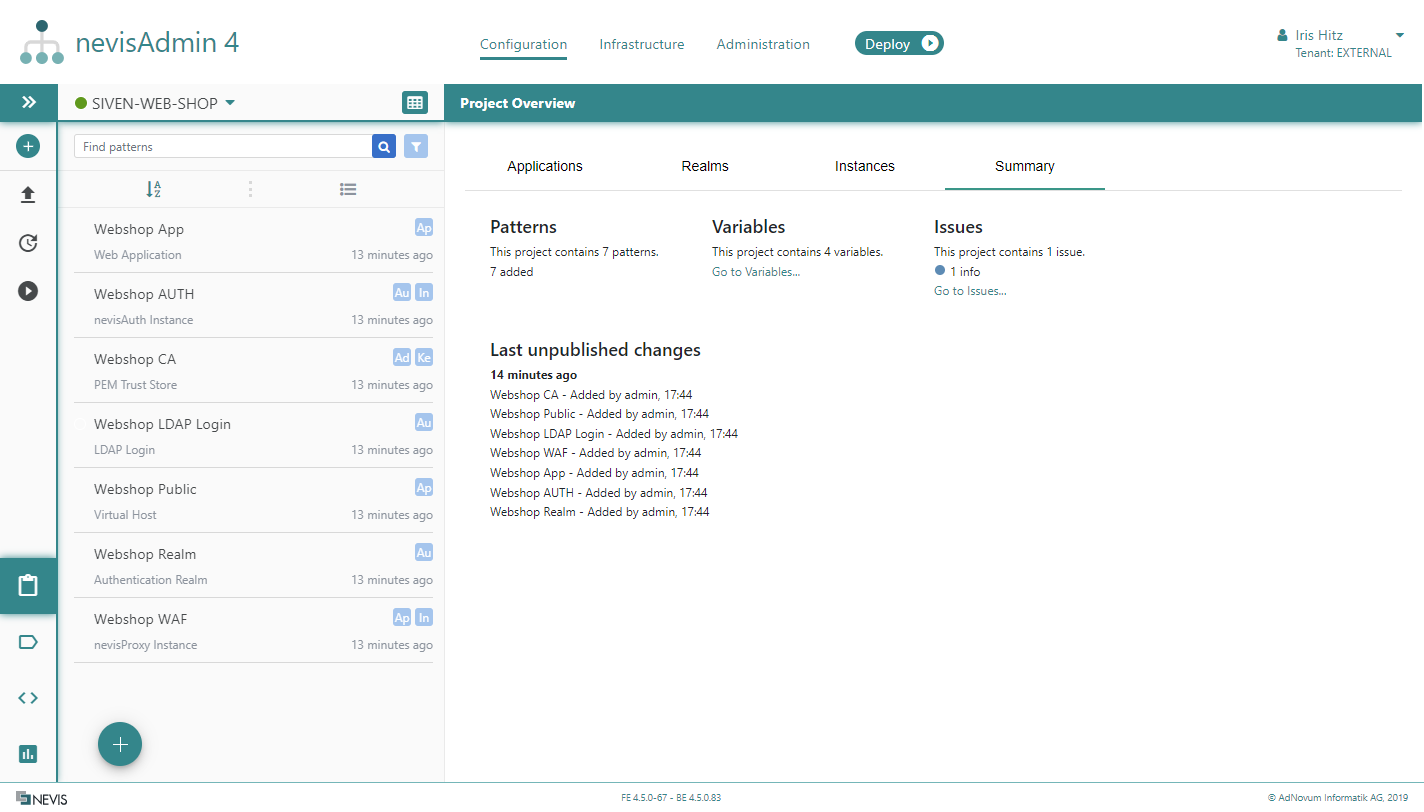Open the history clock icon in sidebar
1424x812 pixels.
coord(28,243)
